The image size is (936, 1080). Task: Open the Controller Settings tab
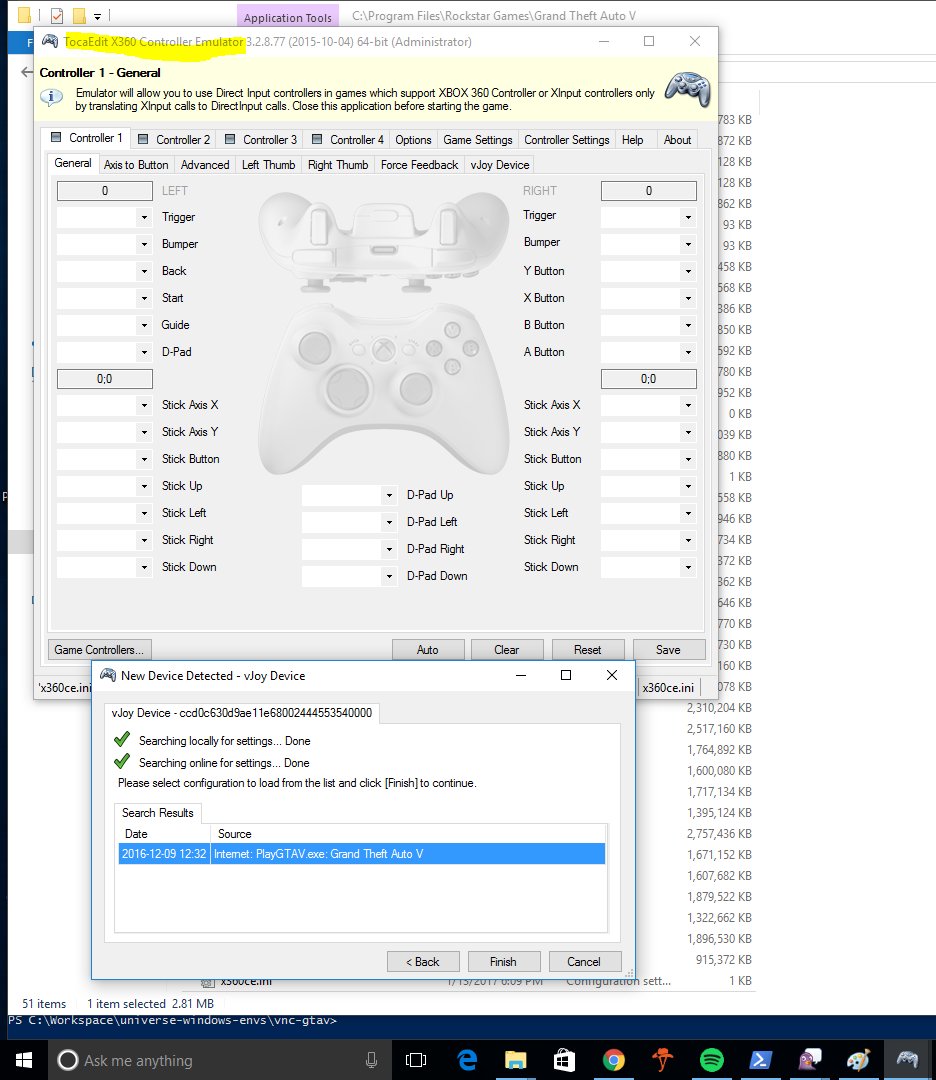(567, 140)
